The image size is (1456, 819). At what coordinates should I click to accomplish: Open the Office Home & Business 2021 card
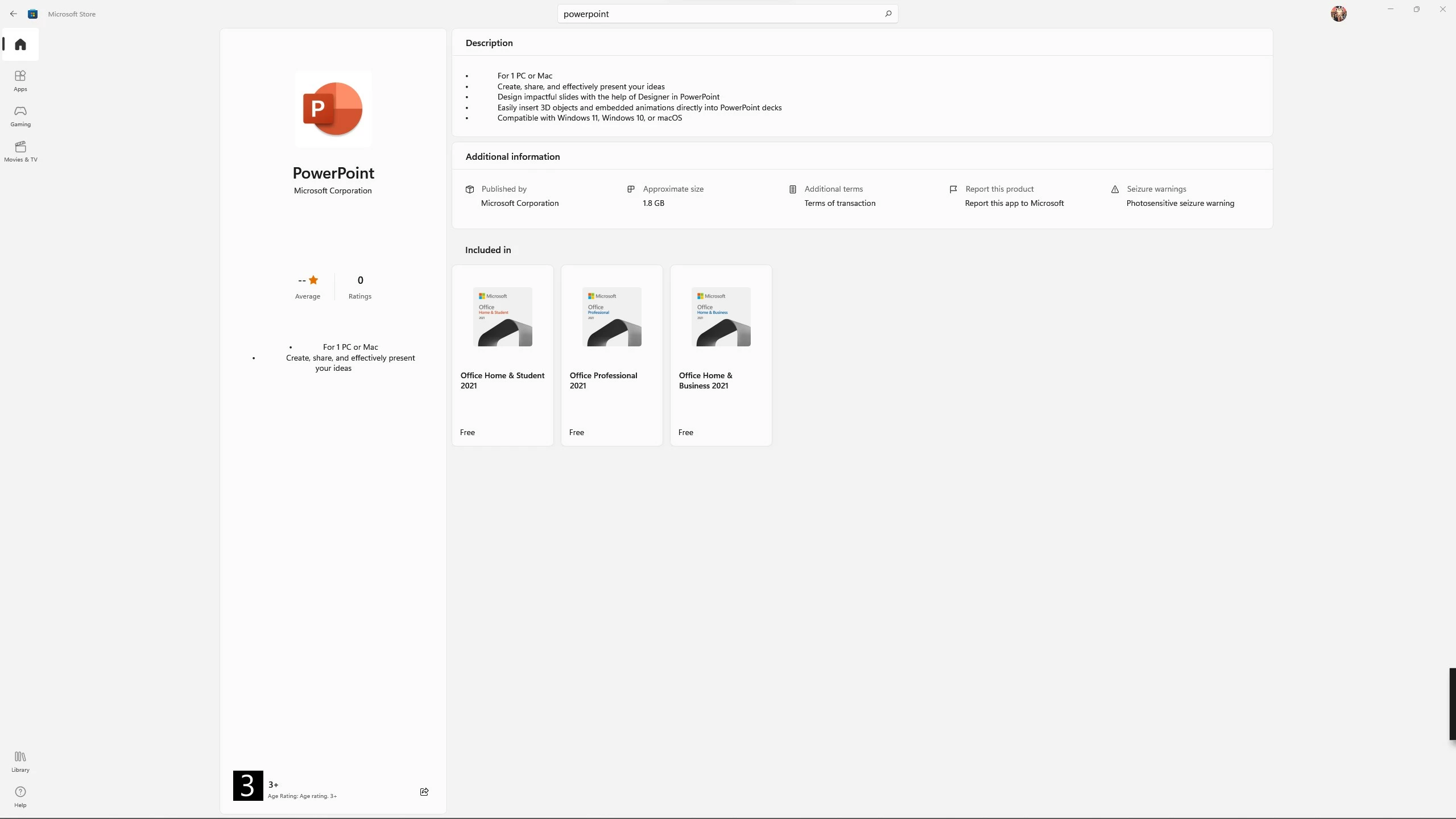[x=721, y=355]
